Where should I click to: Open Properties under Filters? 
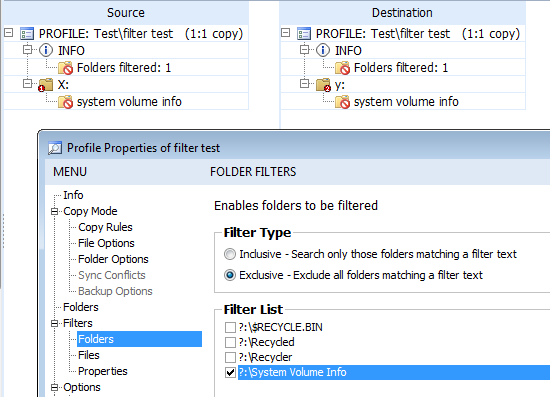[102, 371]
